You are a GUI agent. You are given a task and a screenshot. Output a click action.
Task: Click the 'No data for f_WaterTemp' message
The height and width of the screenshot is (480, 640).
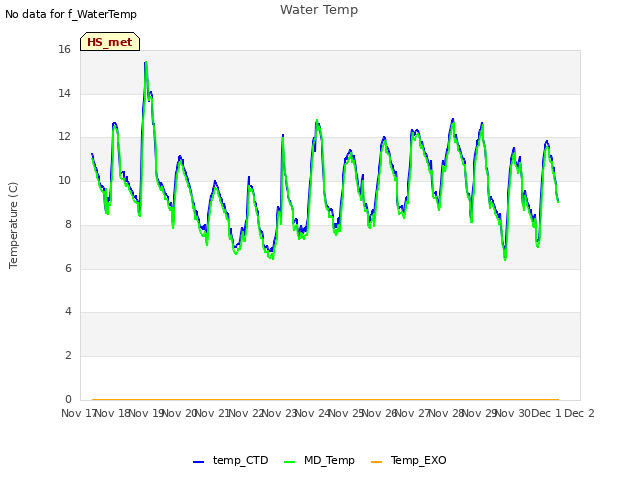pos(71,14)
